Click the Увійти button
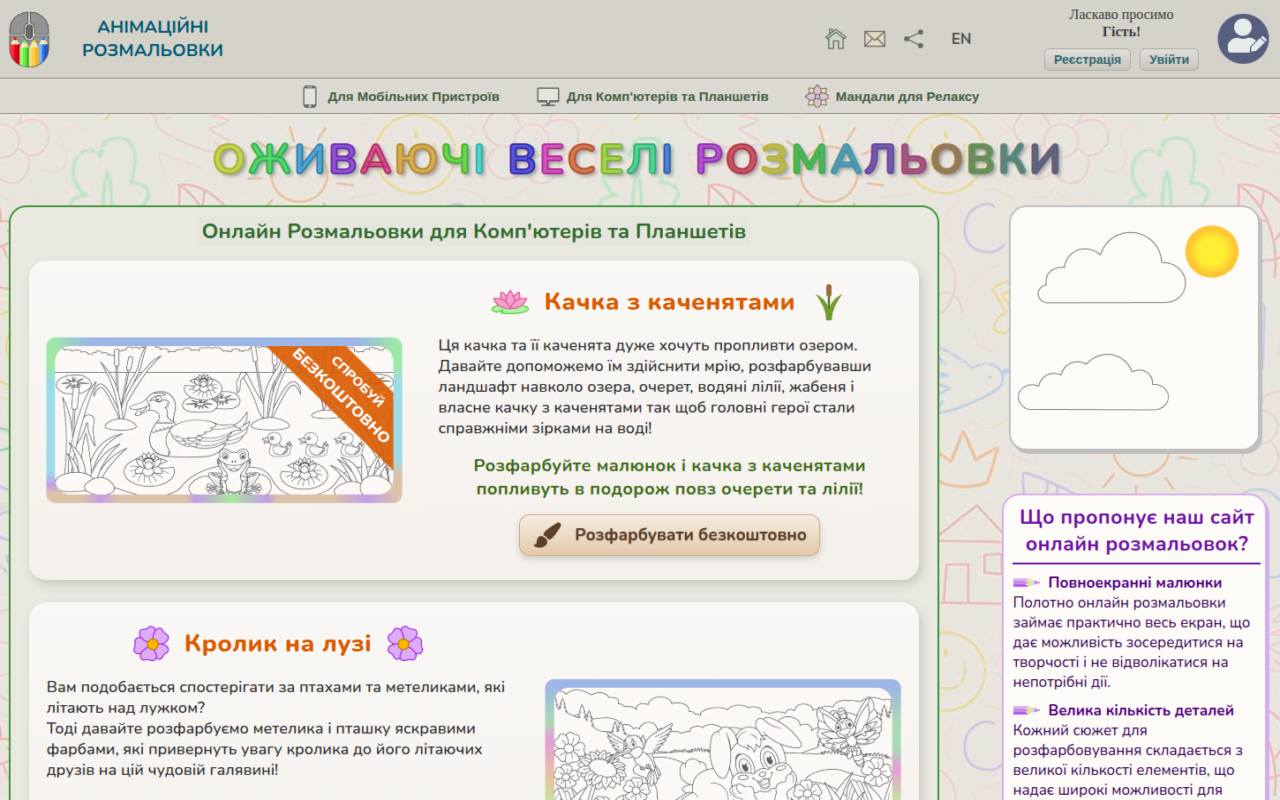1280x800 pixels. [x=1169, y=60]
